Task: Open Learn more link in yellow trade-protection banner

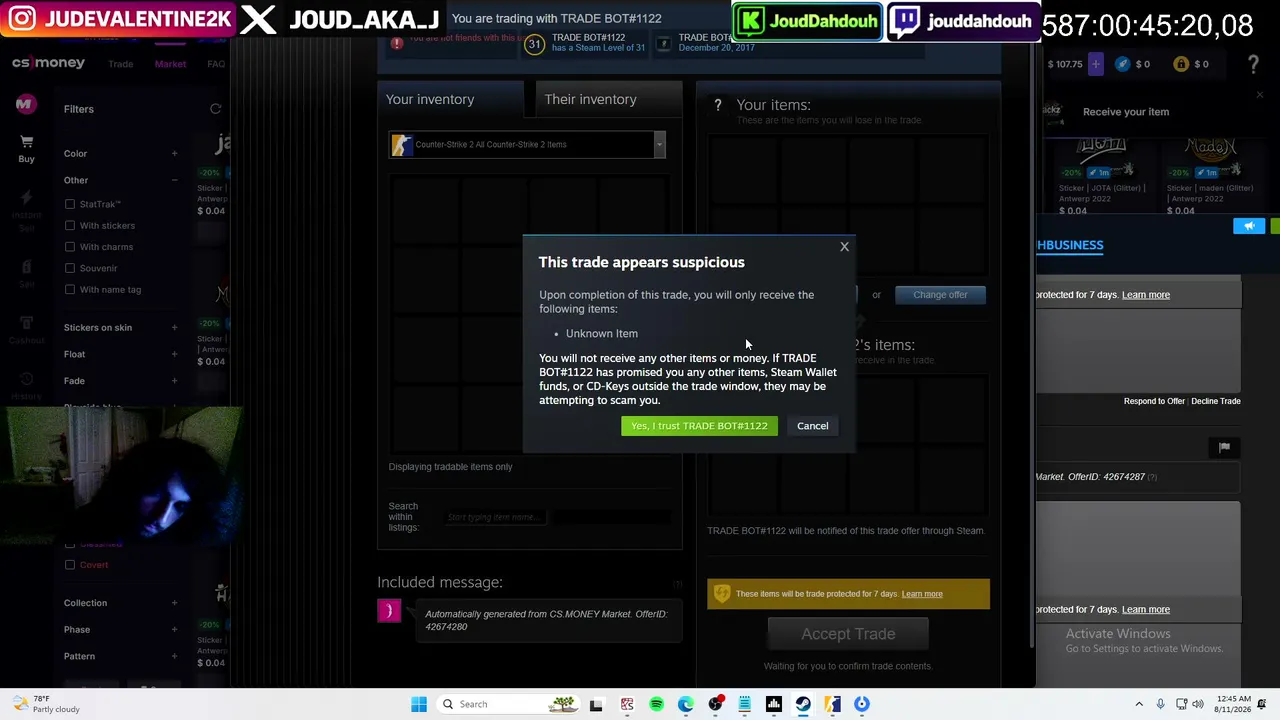Action: pyautogui.click(x=922, y=594)
